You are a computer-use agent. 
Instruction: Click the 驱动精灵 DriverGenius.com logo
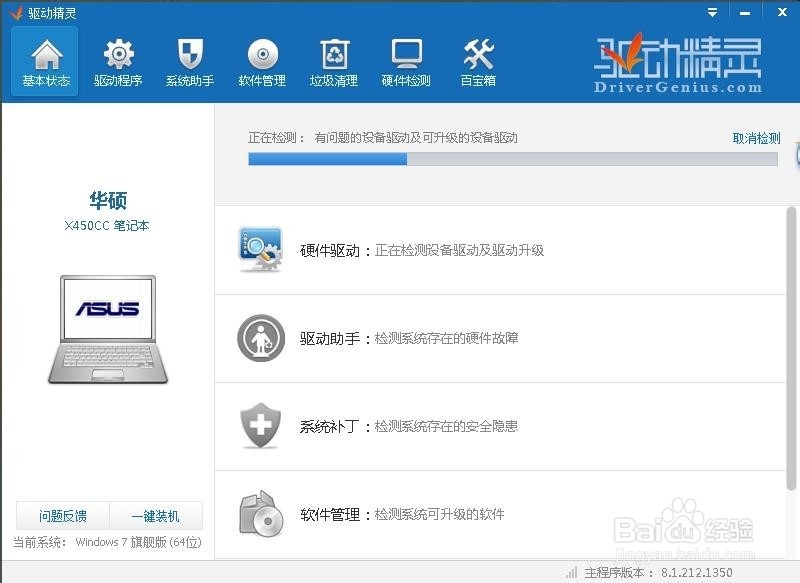678,63
